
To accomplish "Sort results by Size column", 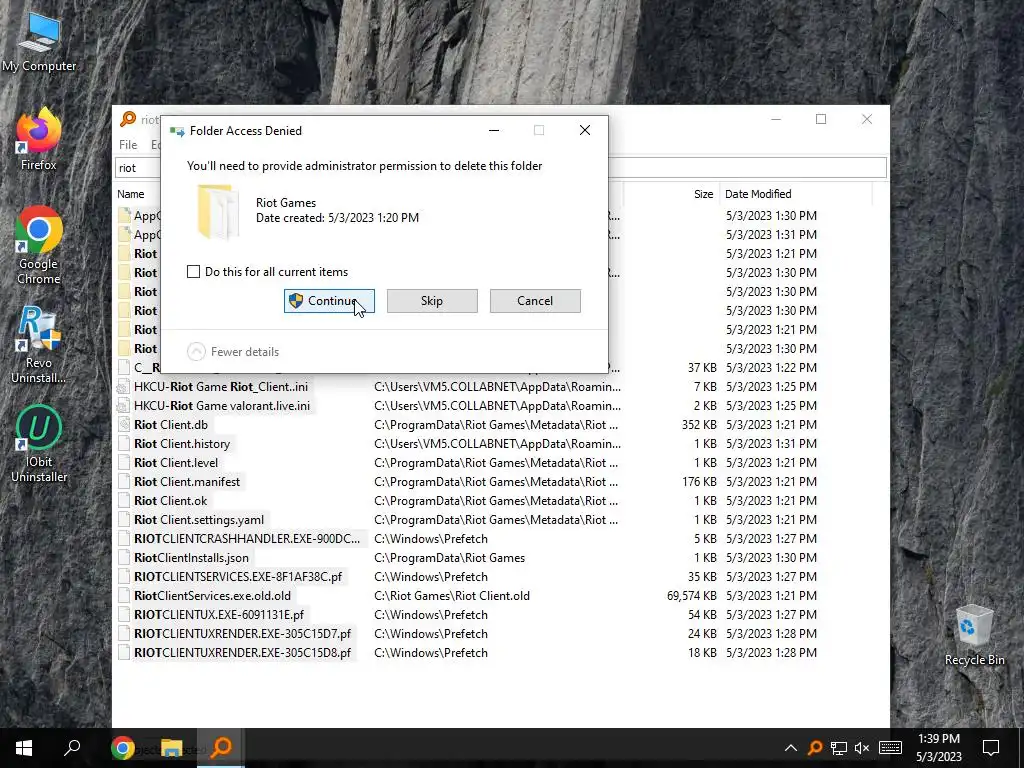I will tap(703, 194).
